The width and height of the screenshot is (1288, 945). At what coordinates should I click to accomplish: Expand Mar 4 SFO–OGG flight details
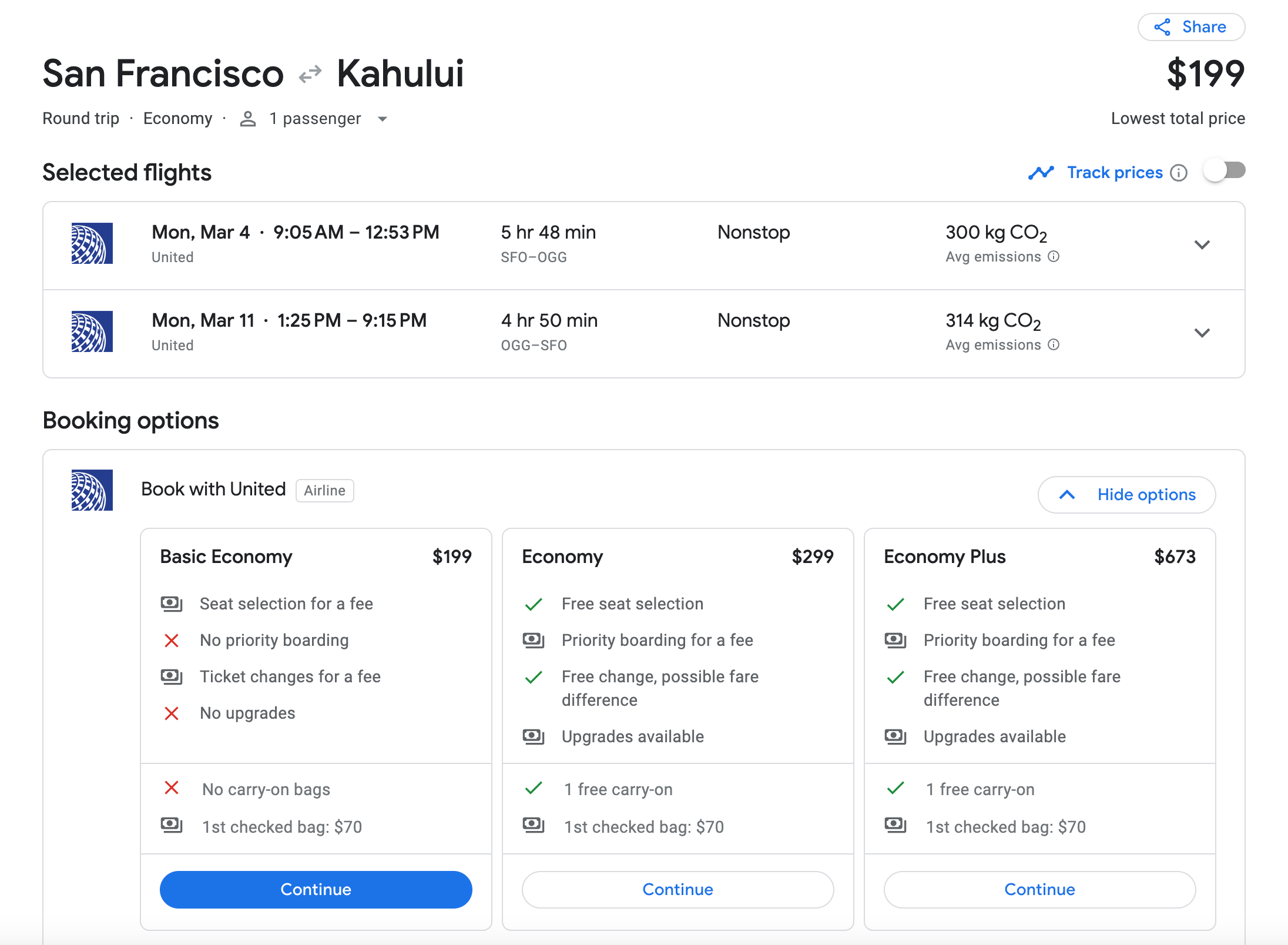[x=1202, y=244]
